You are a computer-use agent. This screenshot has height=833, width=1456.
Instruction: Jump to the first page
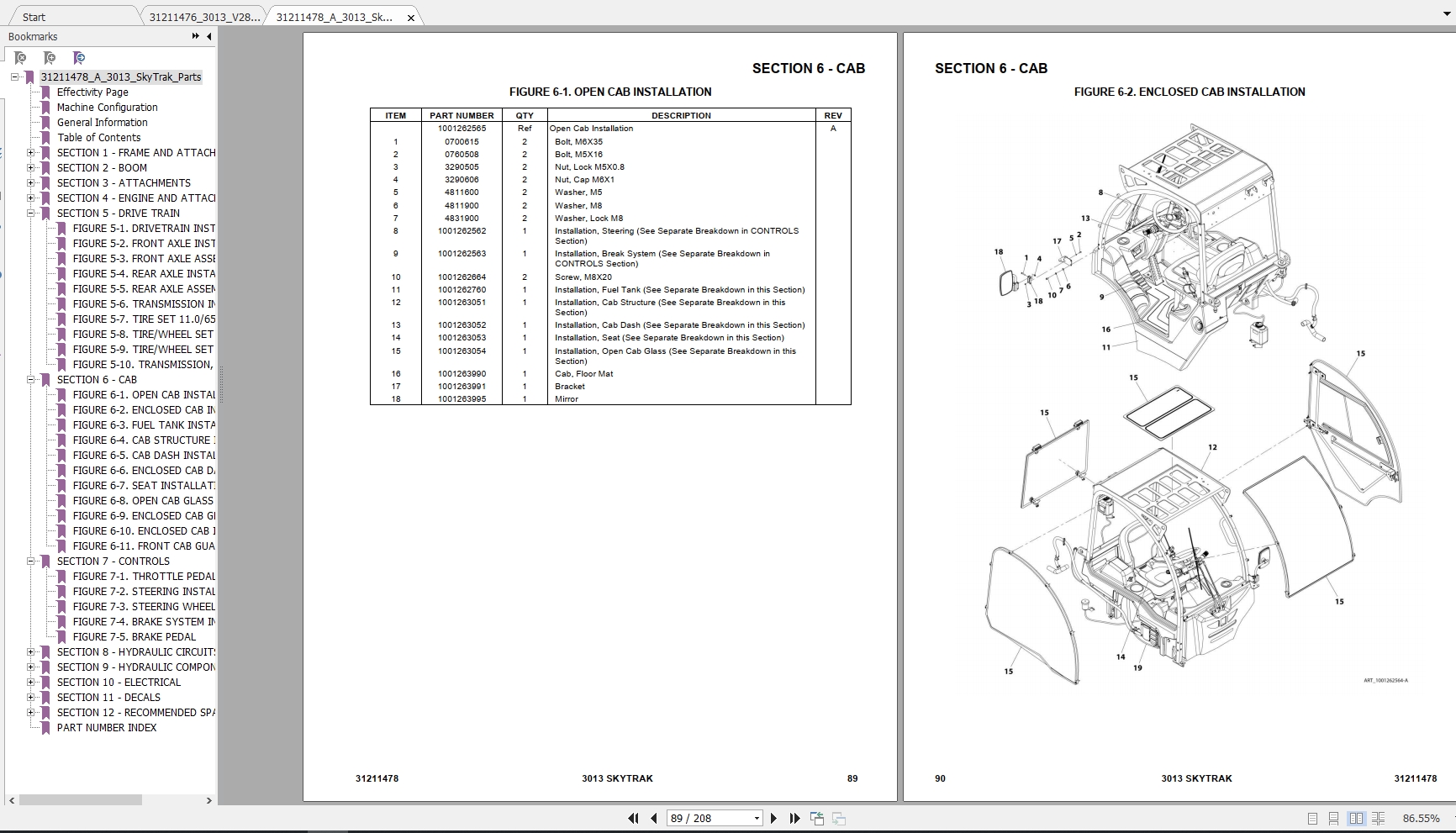[632, 817]
